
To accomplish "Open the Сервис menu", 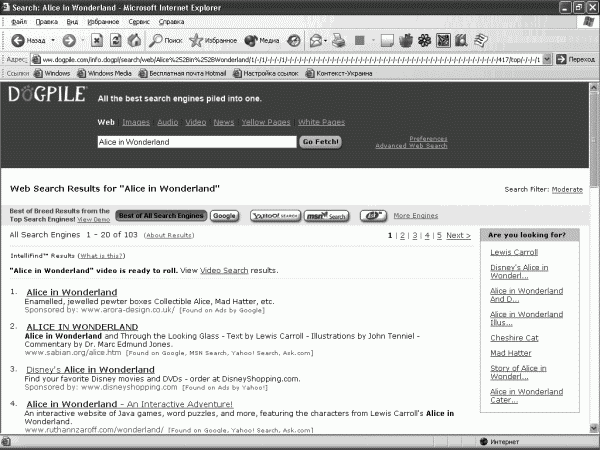I will [139, 22].
